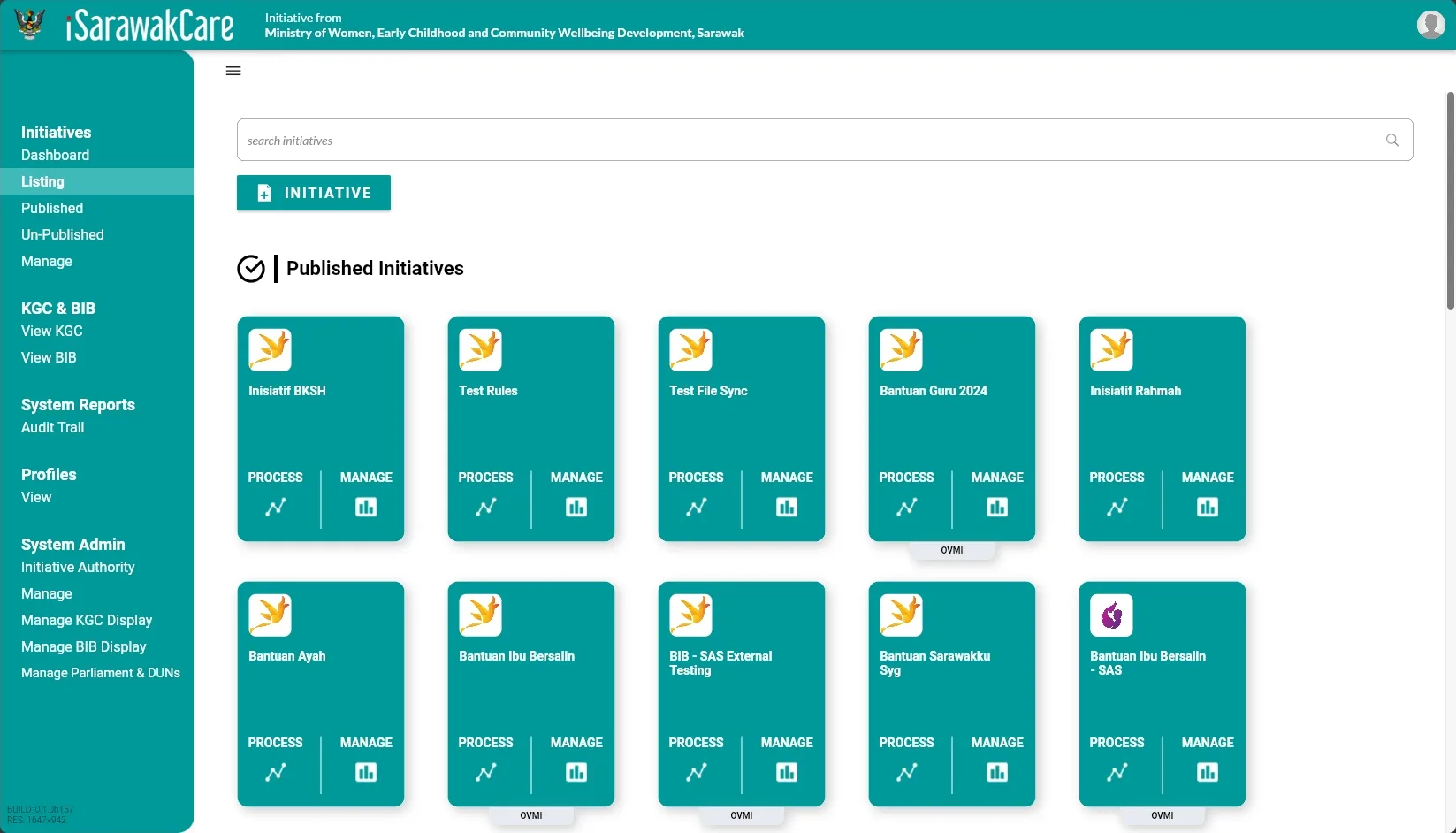This screenshot has width=1456, height=833.
Task: Click the search magnifier icon
Action: [1391, 140]
